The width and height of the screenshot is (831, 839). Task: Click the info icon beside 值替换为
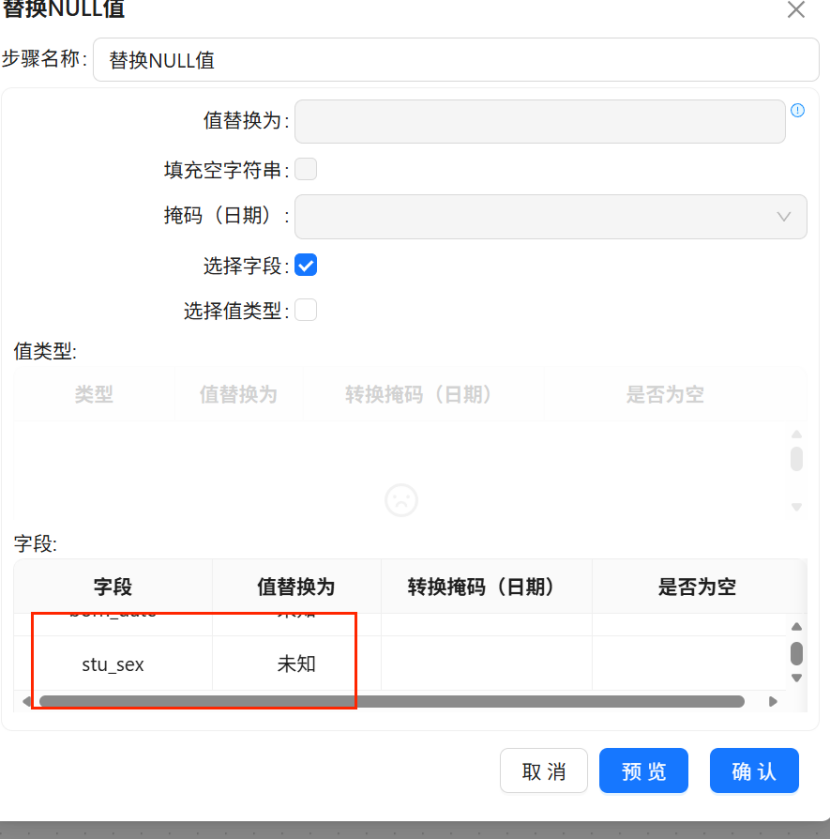tap(797, 110)
